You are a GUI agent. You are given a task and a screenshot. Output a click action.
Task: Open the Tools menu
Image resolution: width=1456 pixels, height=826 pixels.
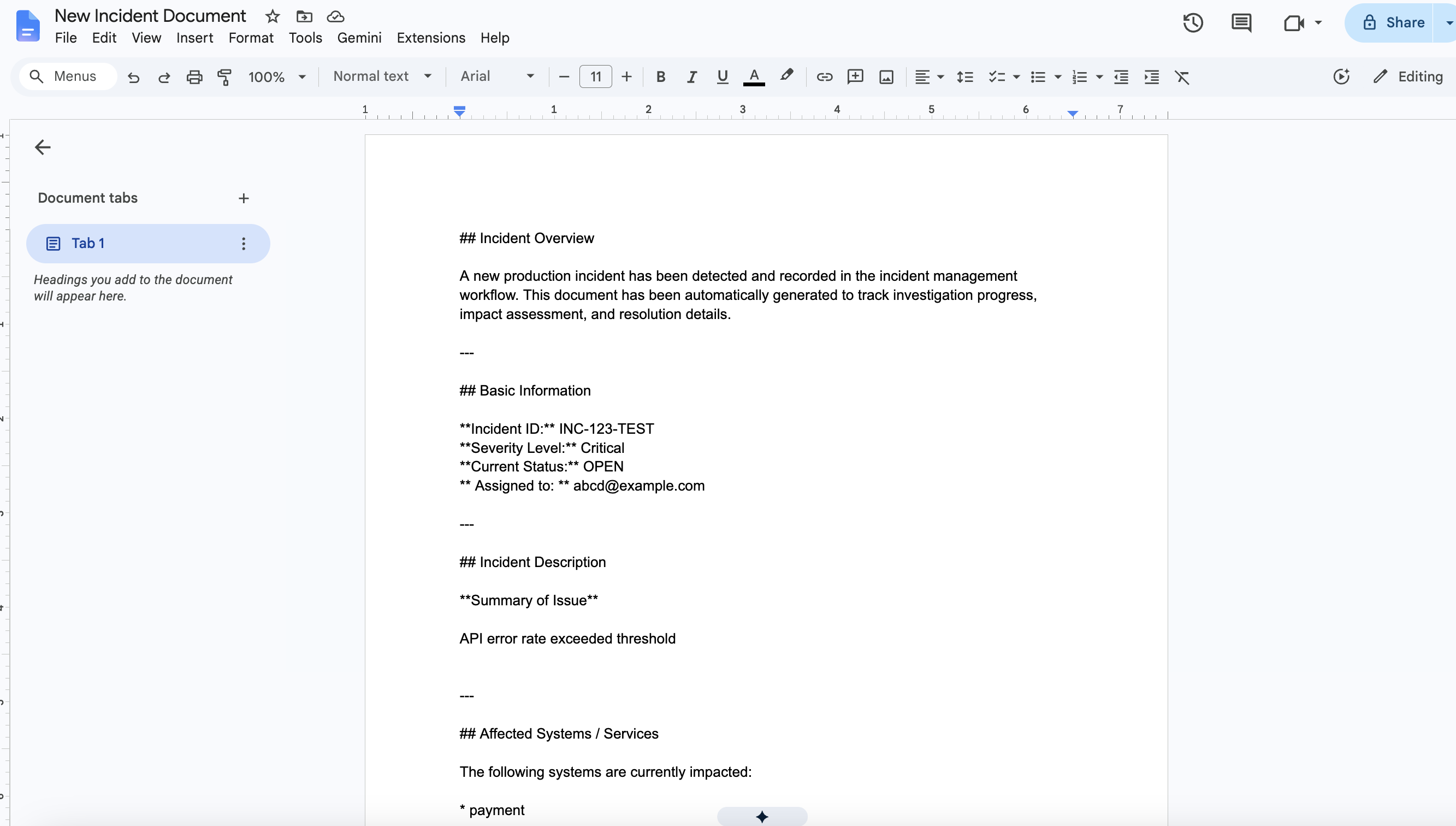305,38
